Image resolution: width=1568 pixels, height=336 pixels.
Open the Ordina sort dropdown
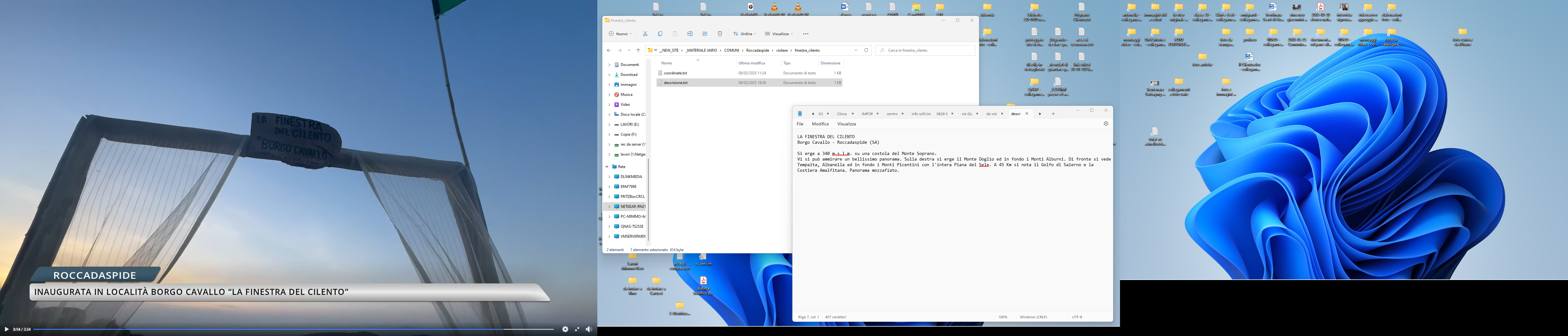click(744, 34)
